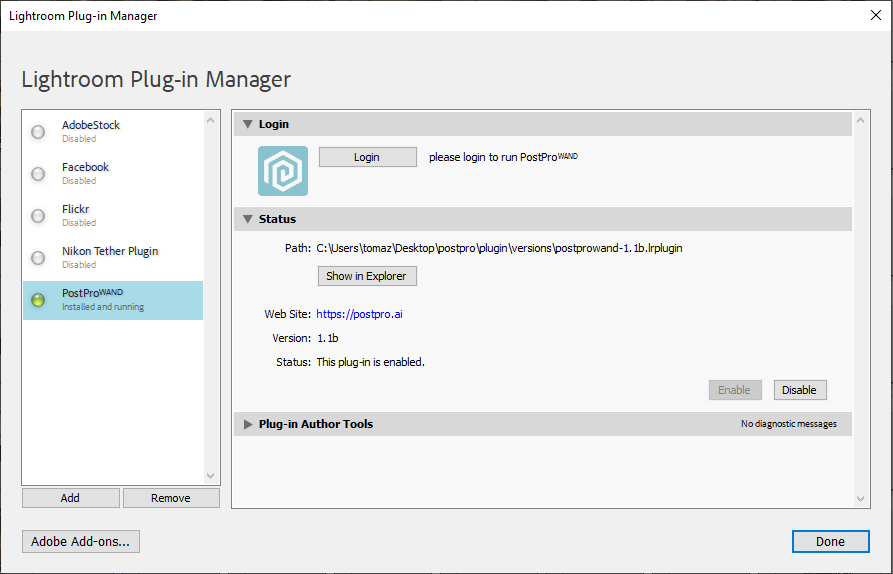Click 'This plug-in is enabled.' status text
893x574 pixels.
point(371,362)
